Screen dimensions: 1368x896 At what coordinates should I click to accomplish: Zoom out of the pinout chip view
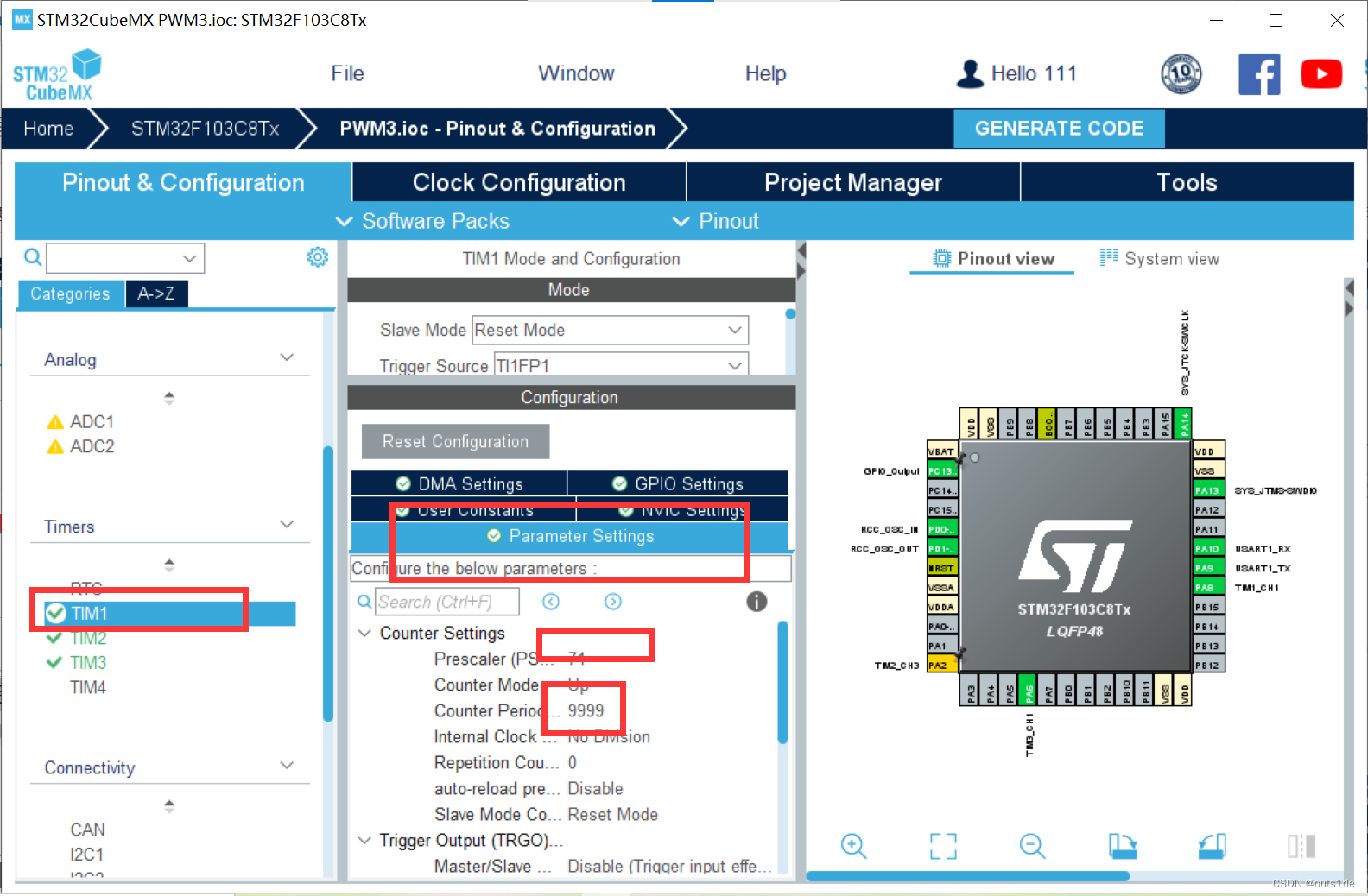coord(1032,846)
